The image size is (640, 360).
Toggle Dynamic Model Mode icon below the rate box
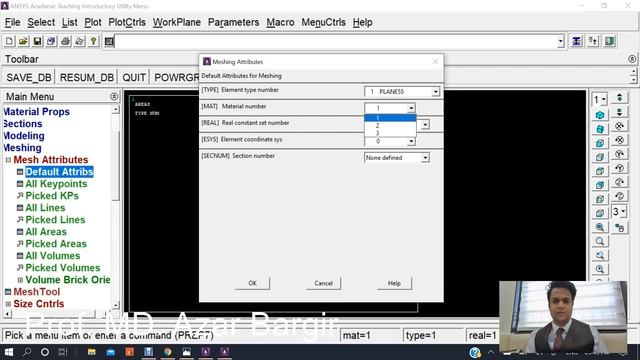pos(620,227)
